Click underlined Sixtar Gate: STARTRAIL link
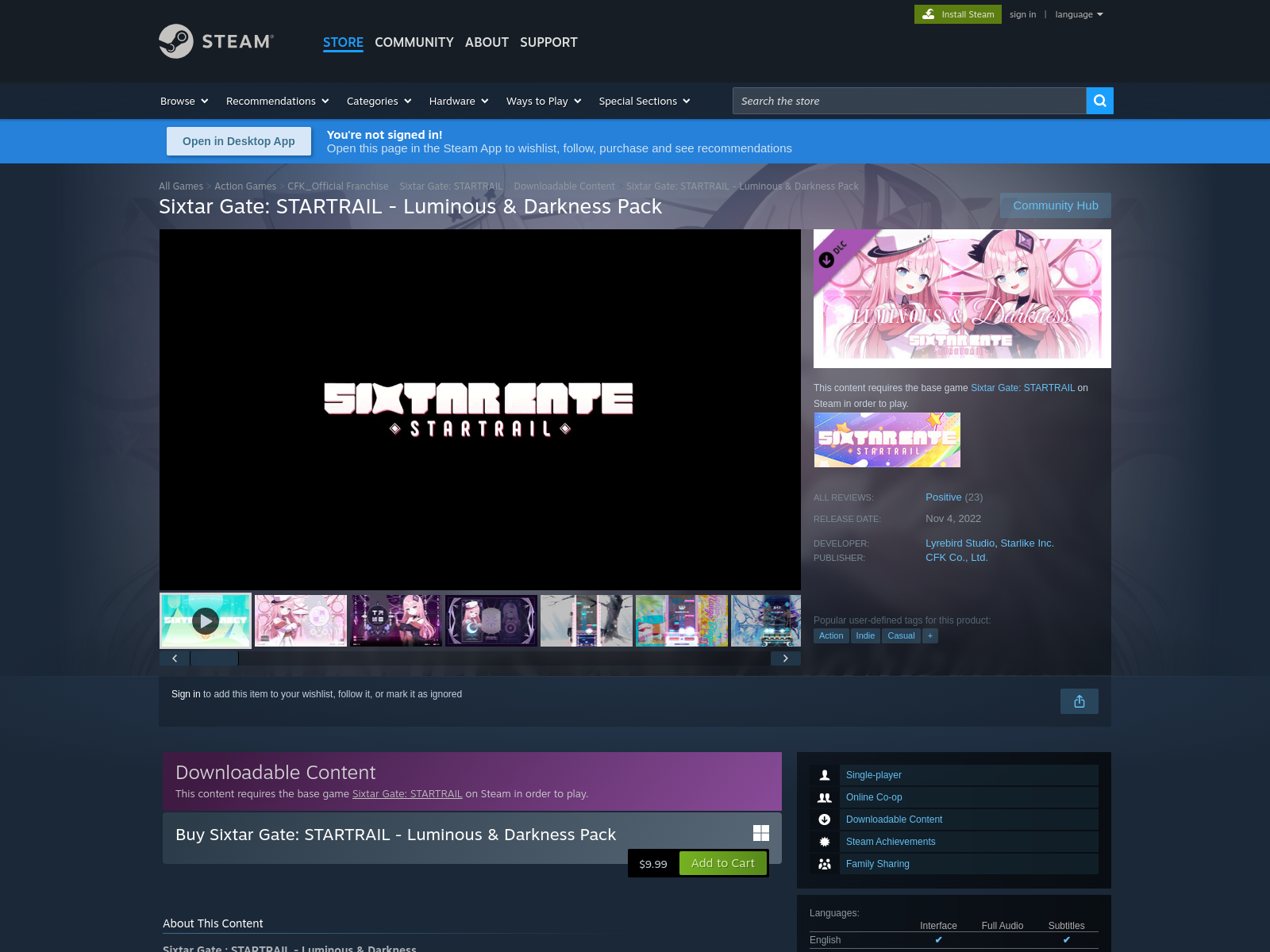The width and height of the screenshot is (1270, 952). tap(407, 794)
